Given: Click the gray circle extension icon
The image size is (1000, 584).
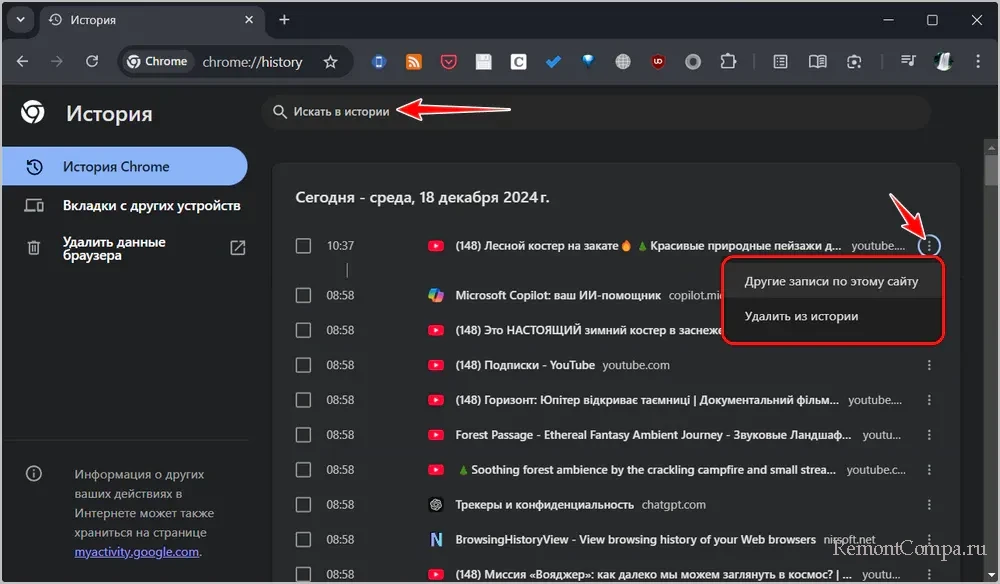Looking at the screenshot, I should click(693, 62).
